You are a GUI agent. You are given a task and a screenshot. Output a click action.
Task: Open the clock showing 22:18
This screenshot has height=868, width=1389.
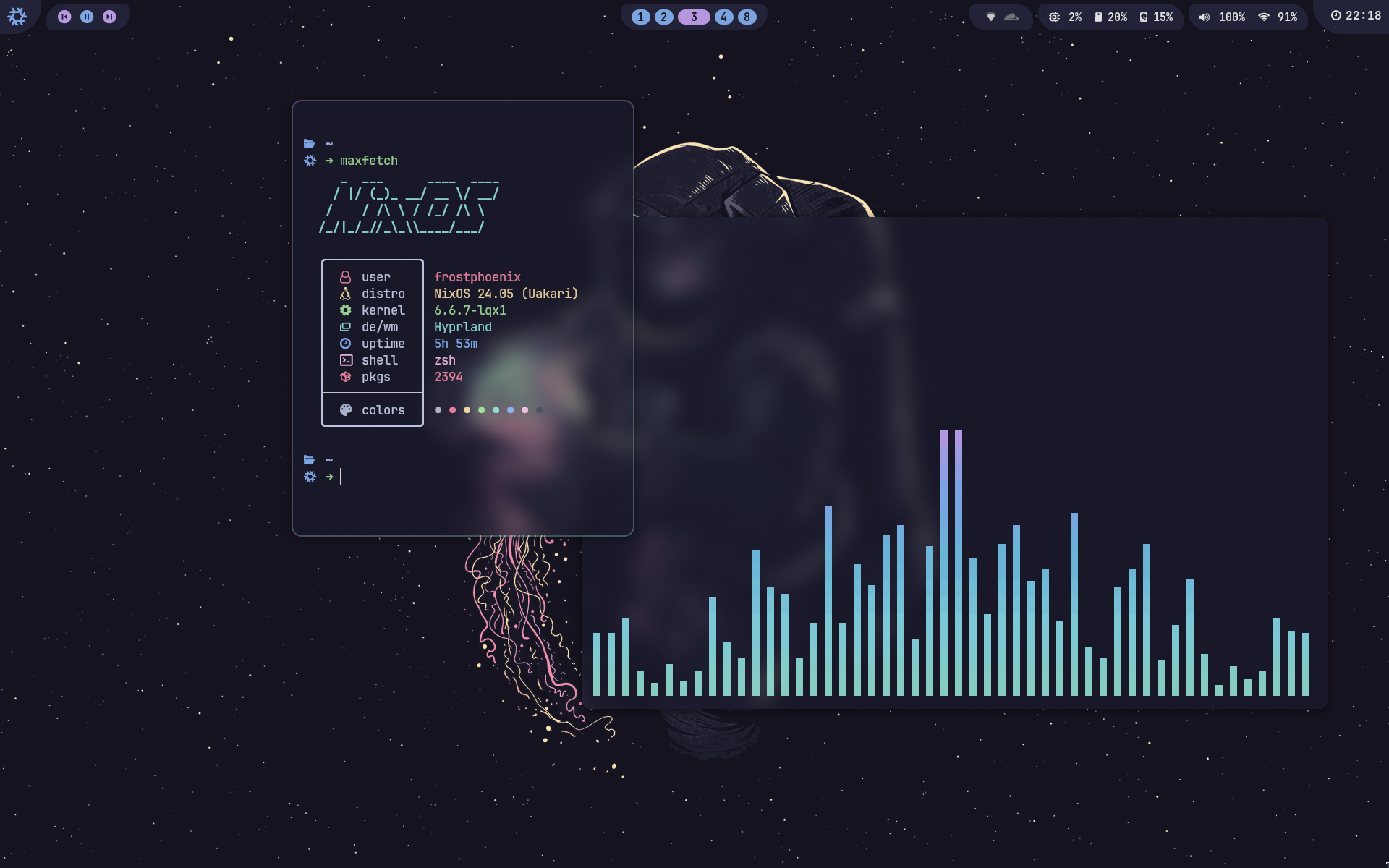pos(1356,15)
